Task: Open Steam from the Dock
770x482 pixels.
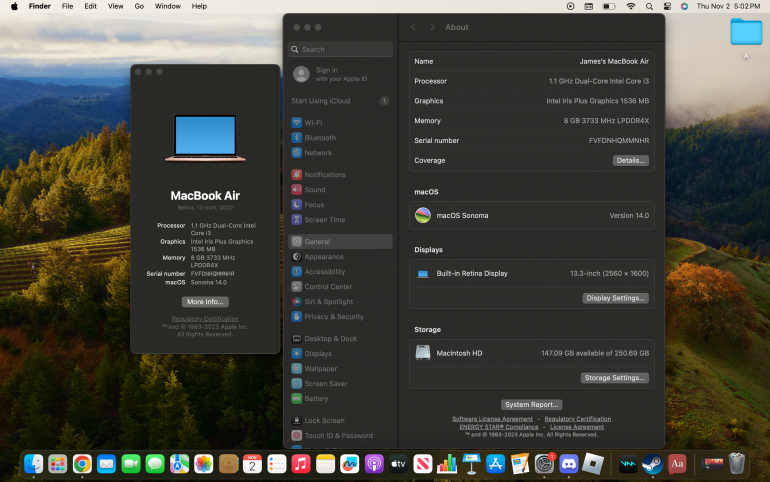Action: point(653,464)
